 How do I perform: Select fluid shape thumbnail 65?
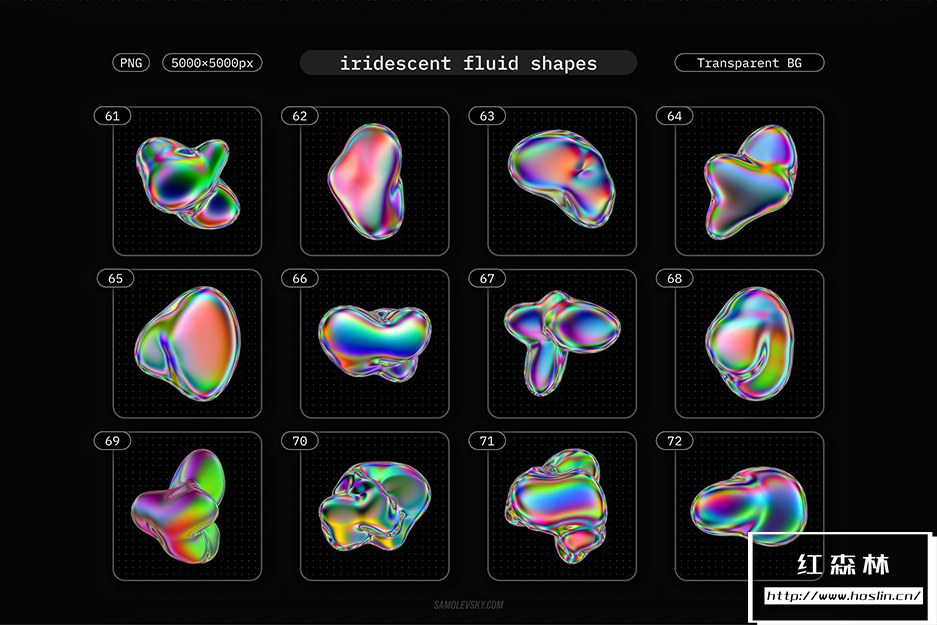tap(188, 344)
